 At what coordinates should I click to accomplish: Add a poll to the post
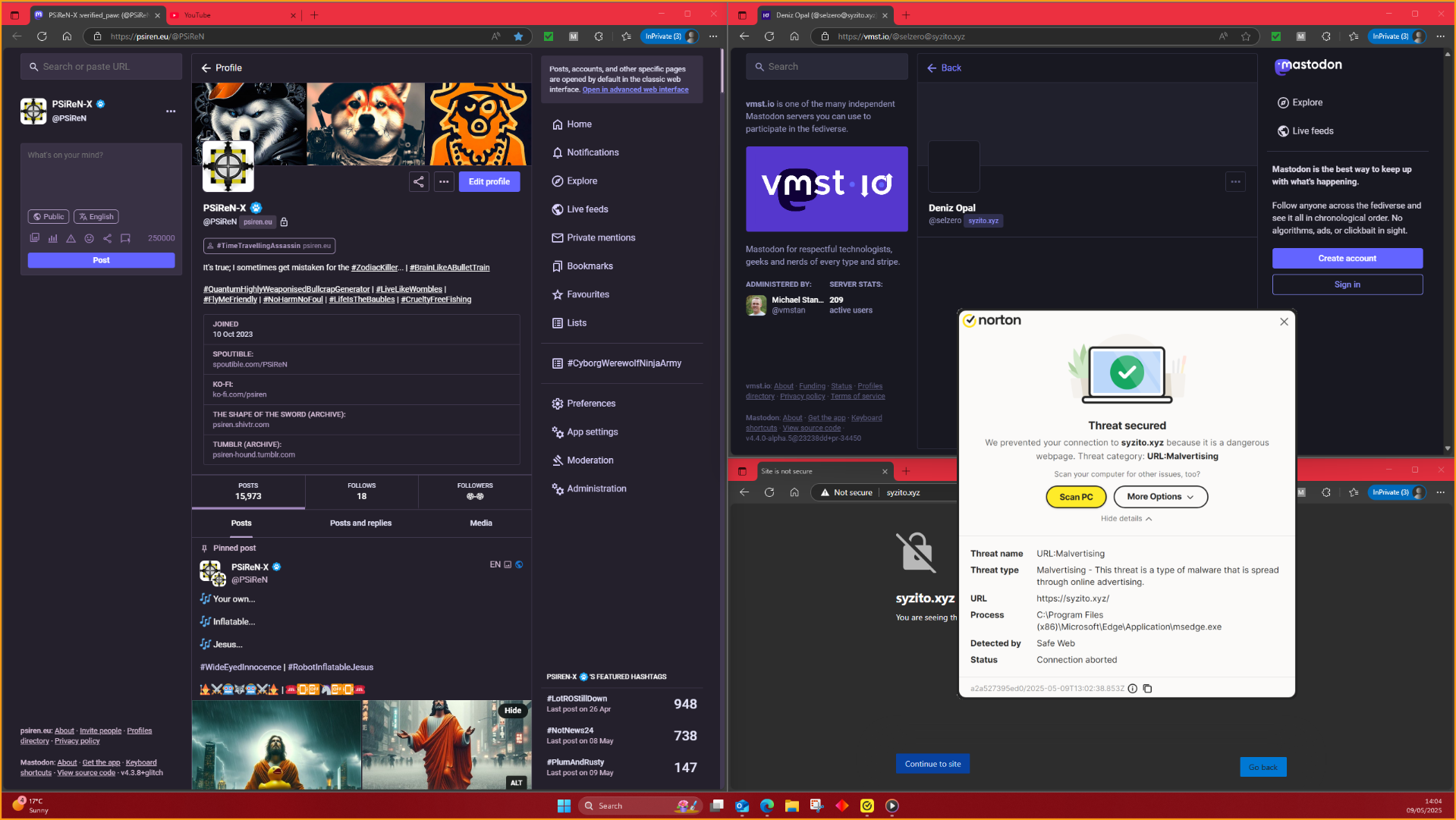(52, 238)
